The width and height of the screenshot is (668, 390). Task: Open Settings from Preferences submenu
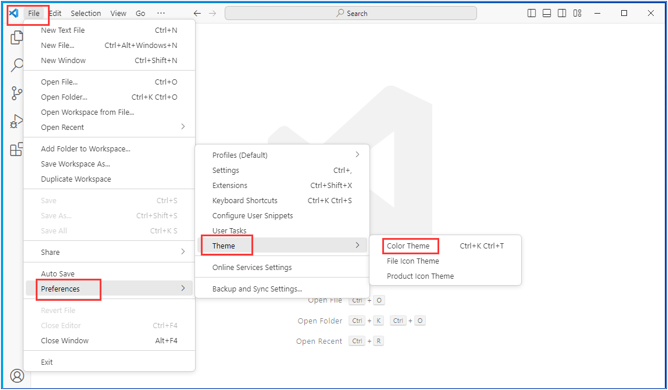click(x=282, y=170)
